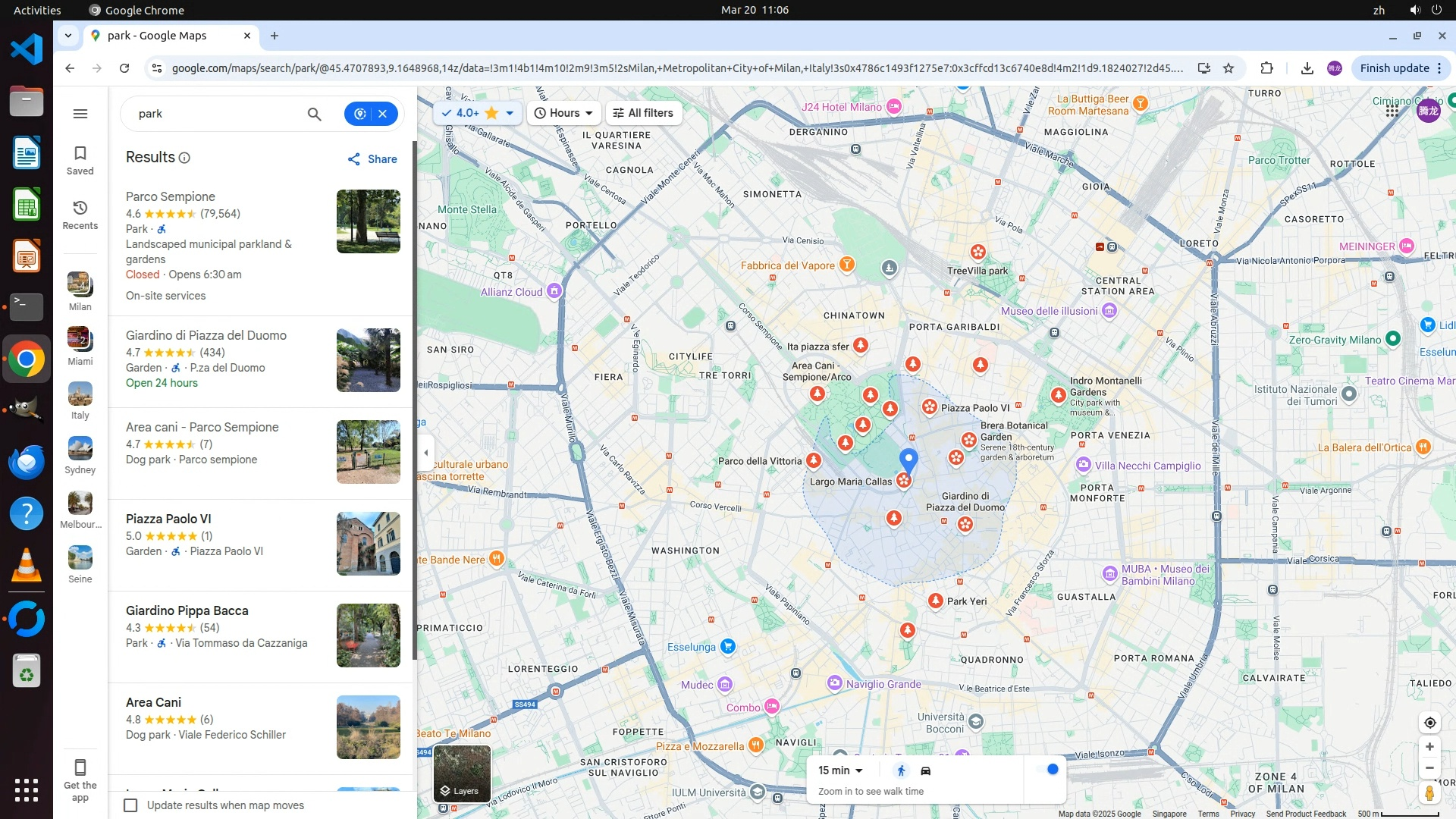Toggle the travel time area switch

pos(1049,770)
